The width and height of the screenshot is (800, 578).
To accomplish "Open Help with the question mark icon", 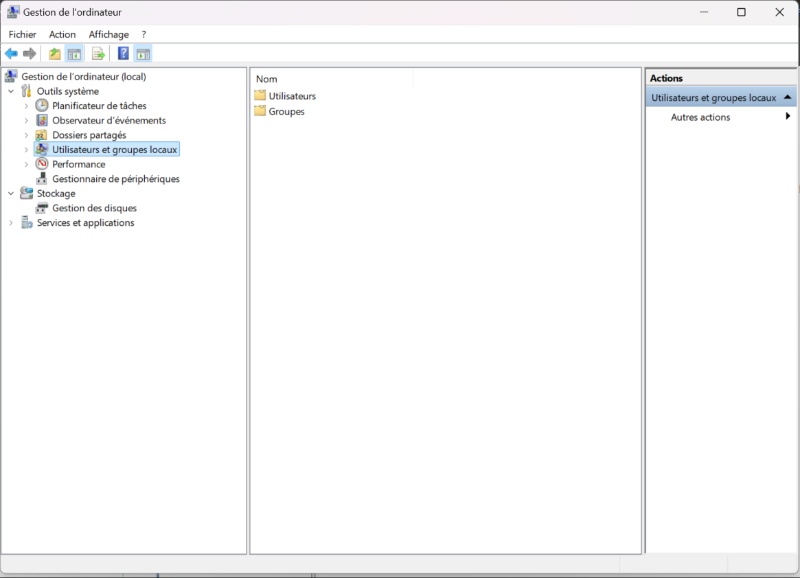I will [x=124, y=54].
